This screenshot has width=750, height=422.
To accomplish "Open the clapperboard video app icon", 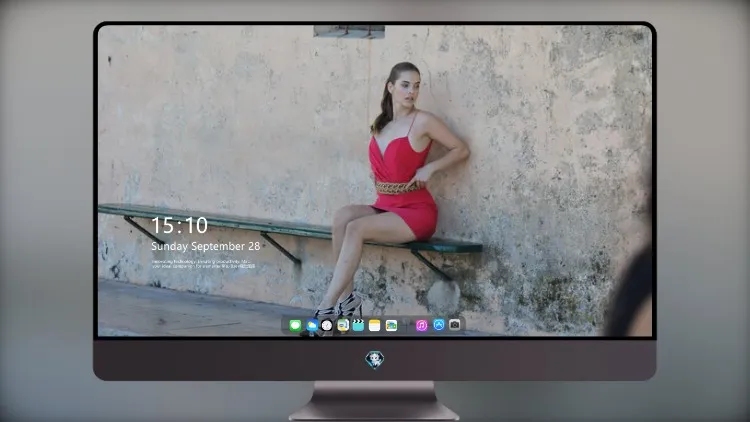I will point(358,326).
